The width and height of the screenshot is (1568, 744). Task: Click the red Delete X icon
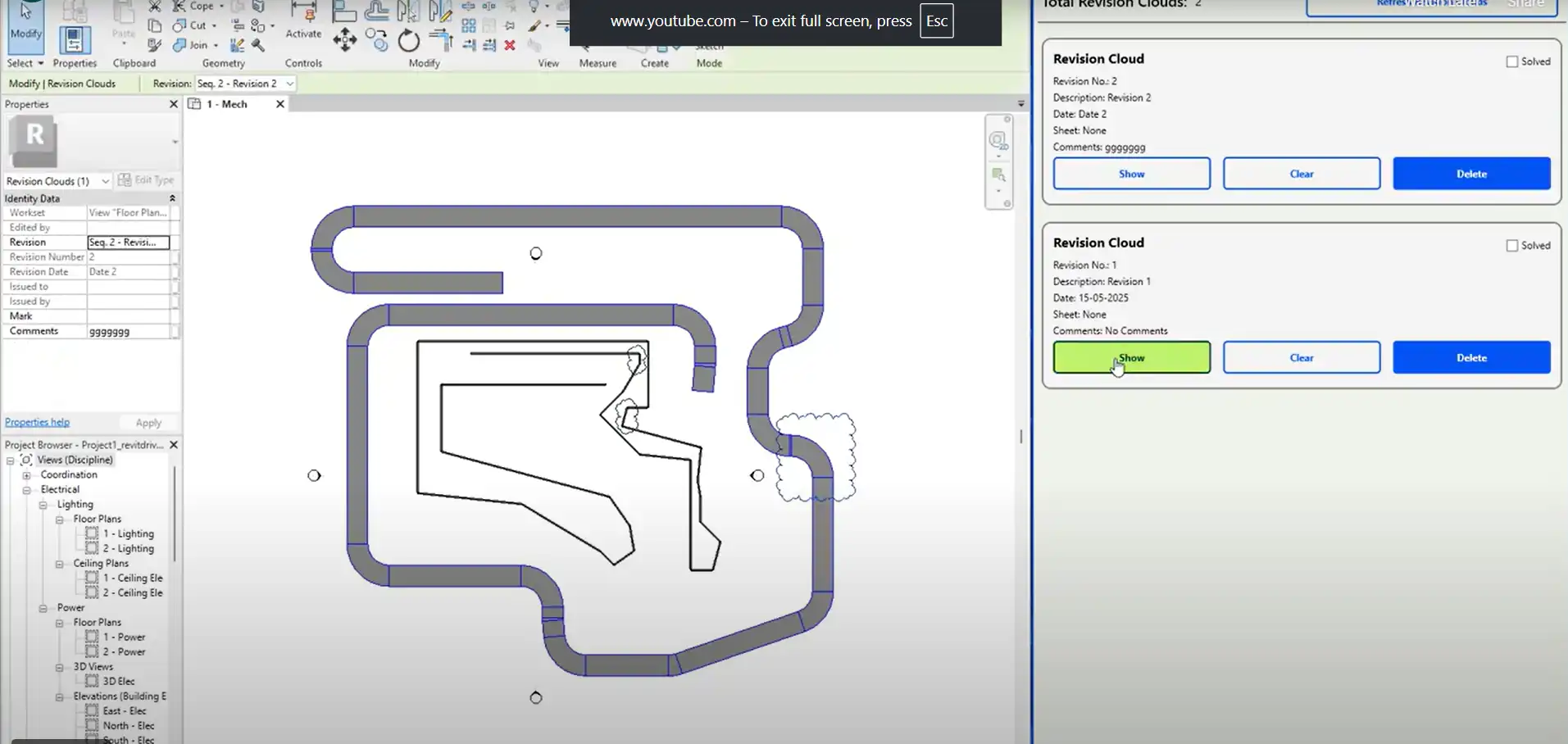pos(510,45)
